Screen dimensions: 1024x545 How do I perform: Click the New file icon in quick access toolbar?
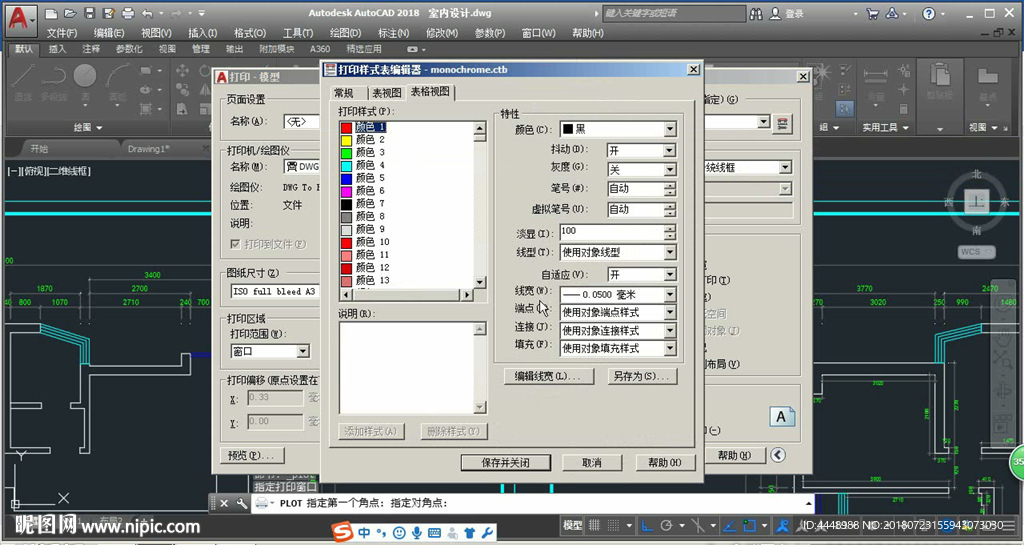click(52, 13)
